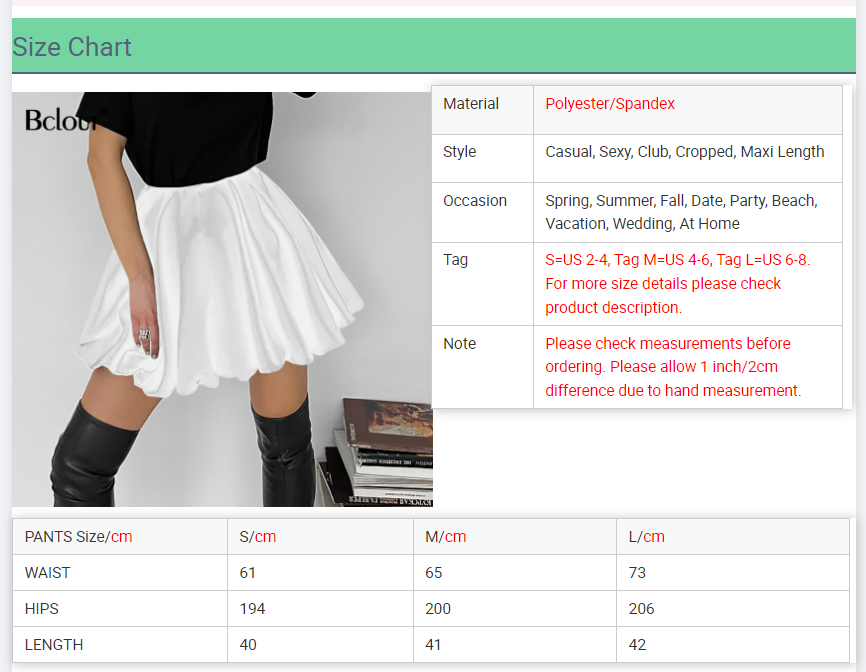Click the Occasion label cell
The width and height of the screenshot is (866, 672).
pos(482,212)
